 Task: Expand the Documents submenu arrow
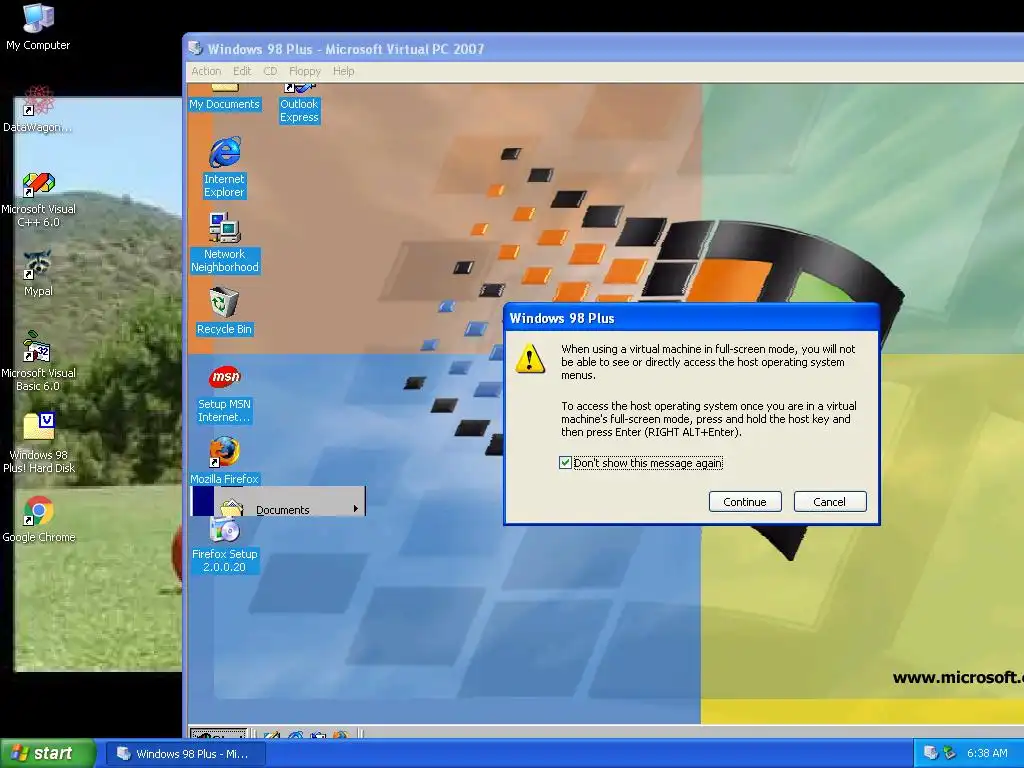click(x=356, y=508)
